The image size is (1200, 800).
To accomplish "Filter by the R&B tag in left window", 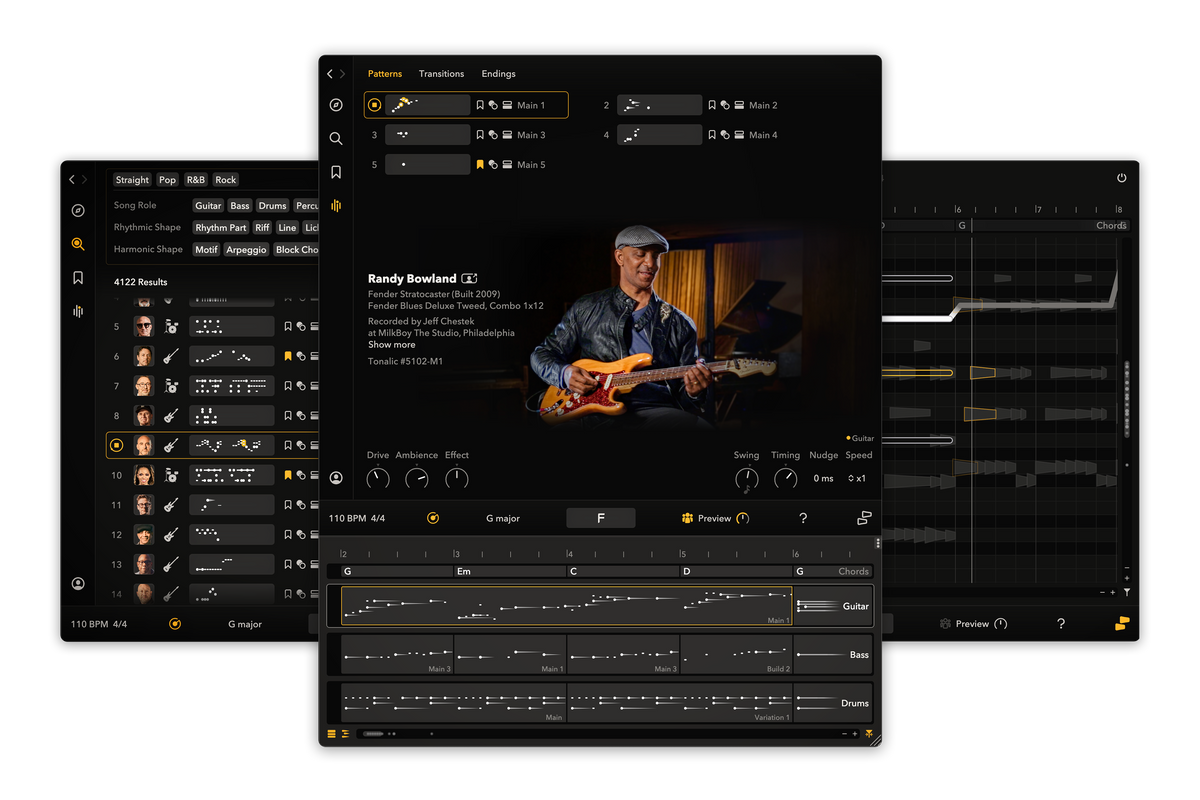I will [x=195, y=180].
